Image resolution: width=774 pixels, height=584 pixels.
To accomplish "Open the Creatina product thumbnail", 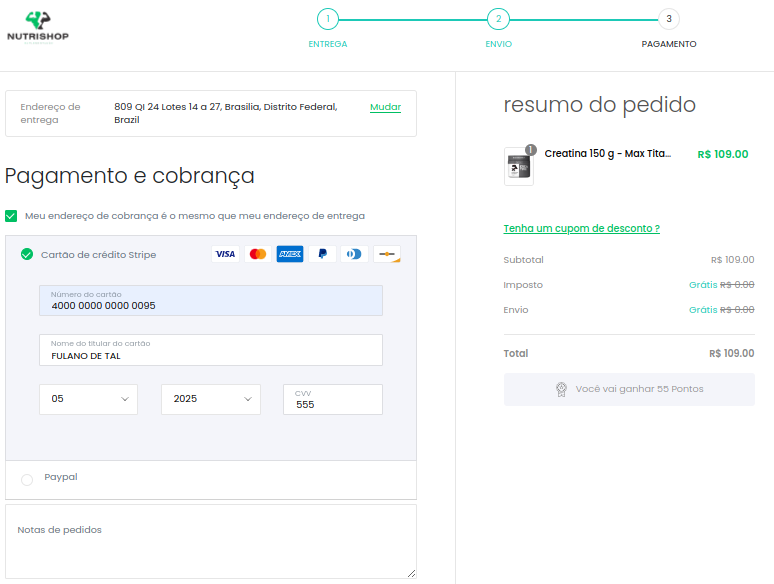I will click(x=519, y=167).
